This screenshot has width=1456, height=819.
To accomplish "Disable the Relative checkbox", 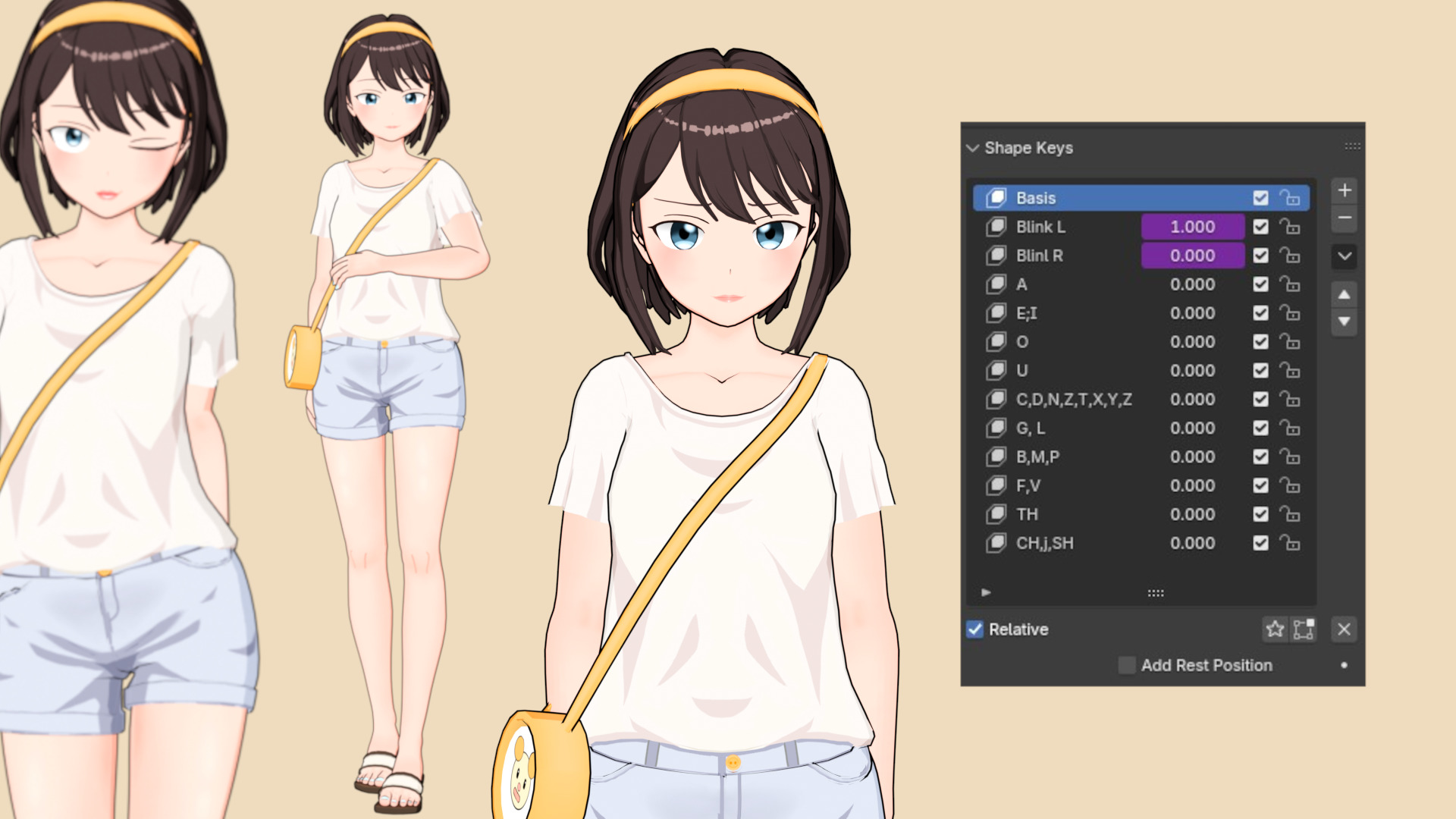I will (975, 629).
